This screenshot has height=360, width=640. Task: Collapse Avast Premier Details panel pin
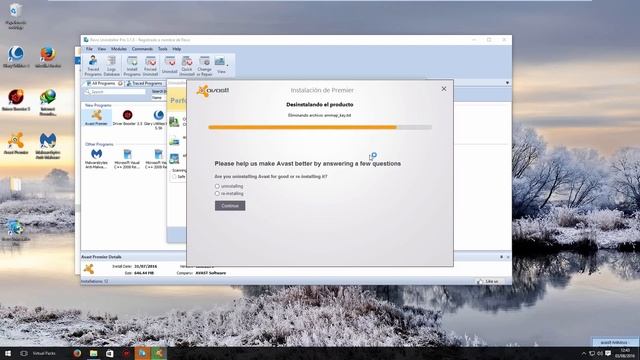tap(501, 257)
